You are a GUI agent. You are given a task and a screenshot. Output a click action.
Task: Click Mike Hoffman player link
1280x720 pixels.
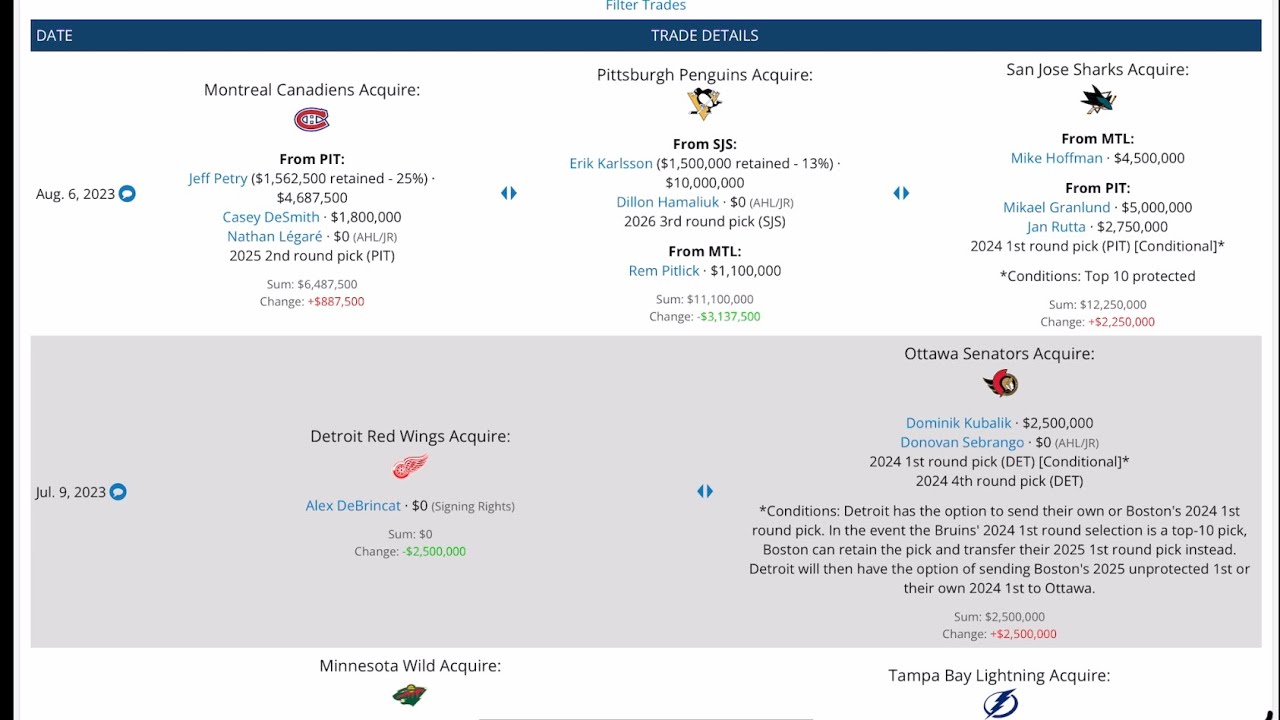coord(1056,158)
